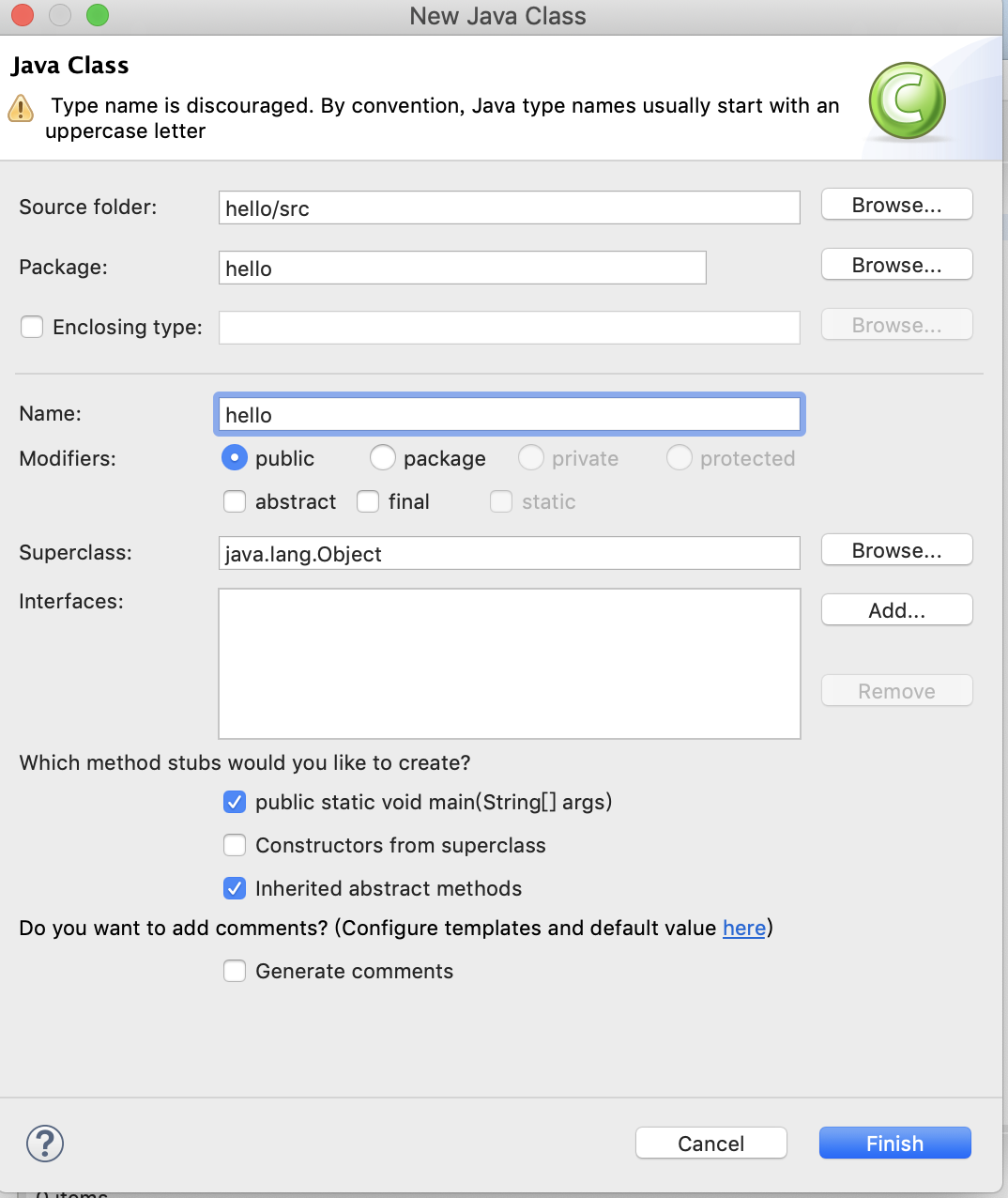Open the 'here' templates configuration link
This screenshot has width=1008, height=1198.
[x=744, y=928]
